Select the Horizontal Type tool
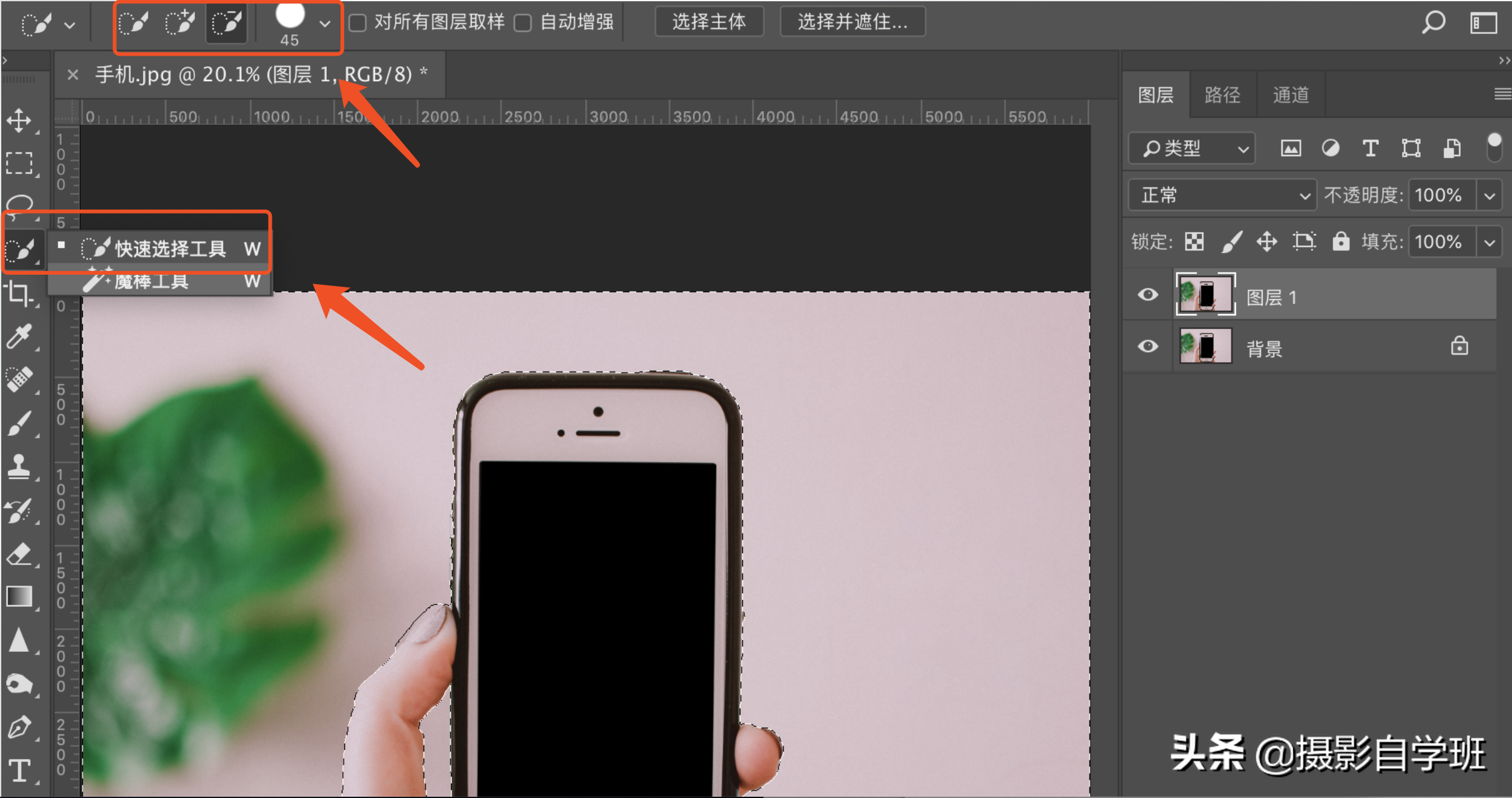Image resolution: width=1512 pixels, height=798 pixels. click(19, 771)
